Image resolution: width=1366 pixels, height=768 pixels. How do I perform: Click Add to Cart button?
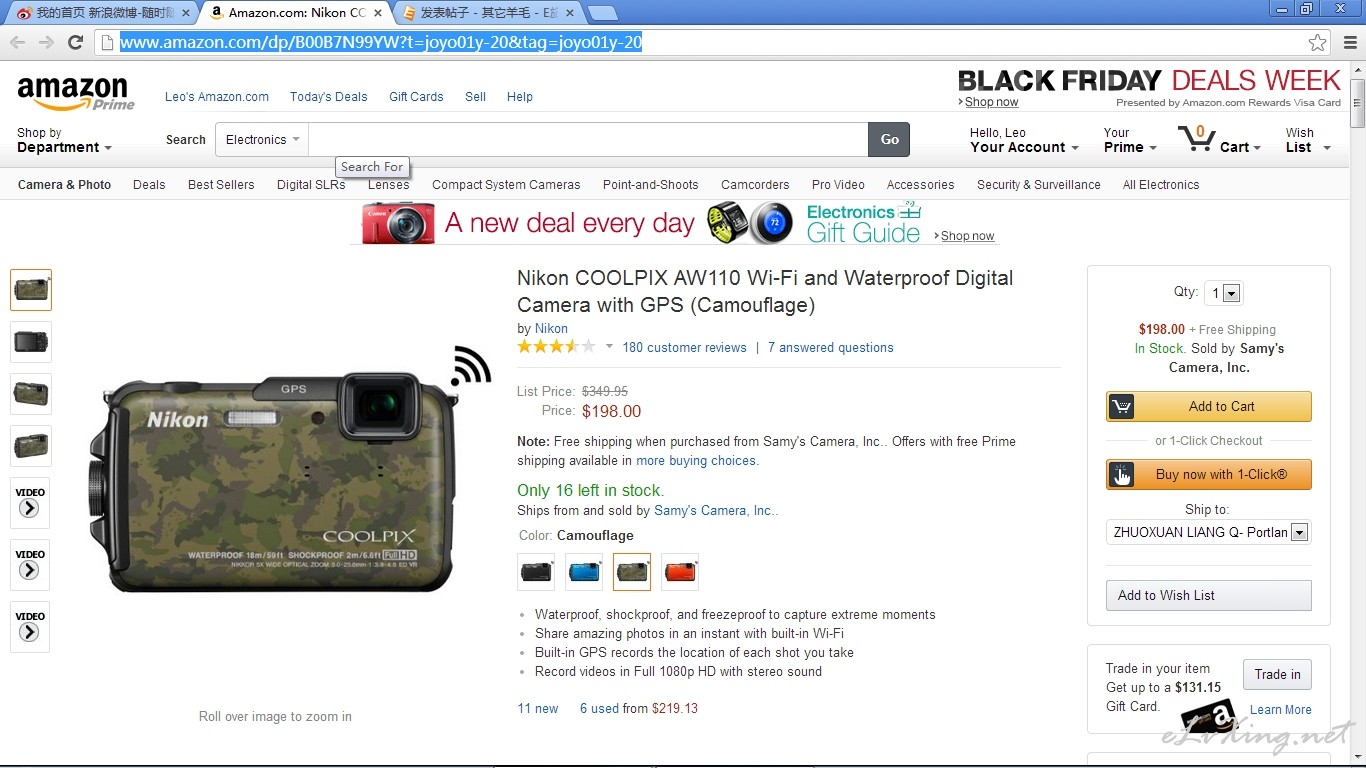1208,406
